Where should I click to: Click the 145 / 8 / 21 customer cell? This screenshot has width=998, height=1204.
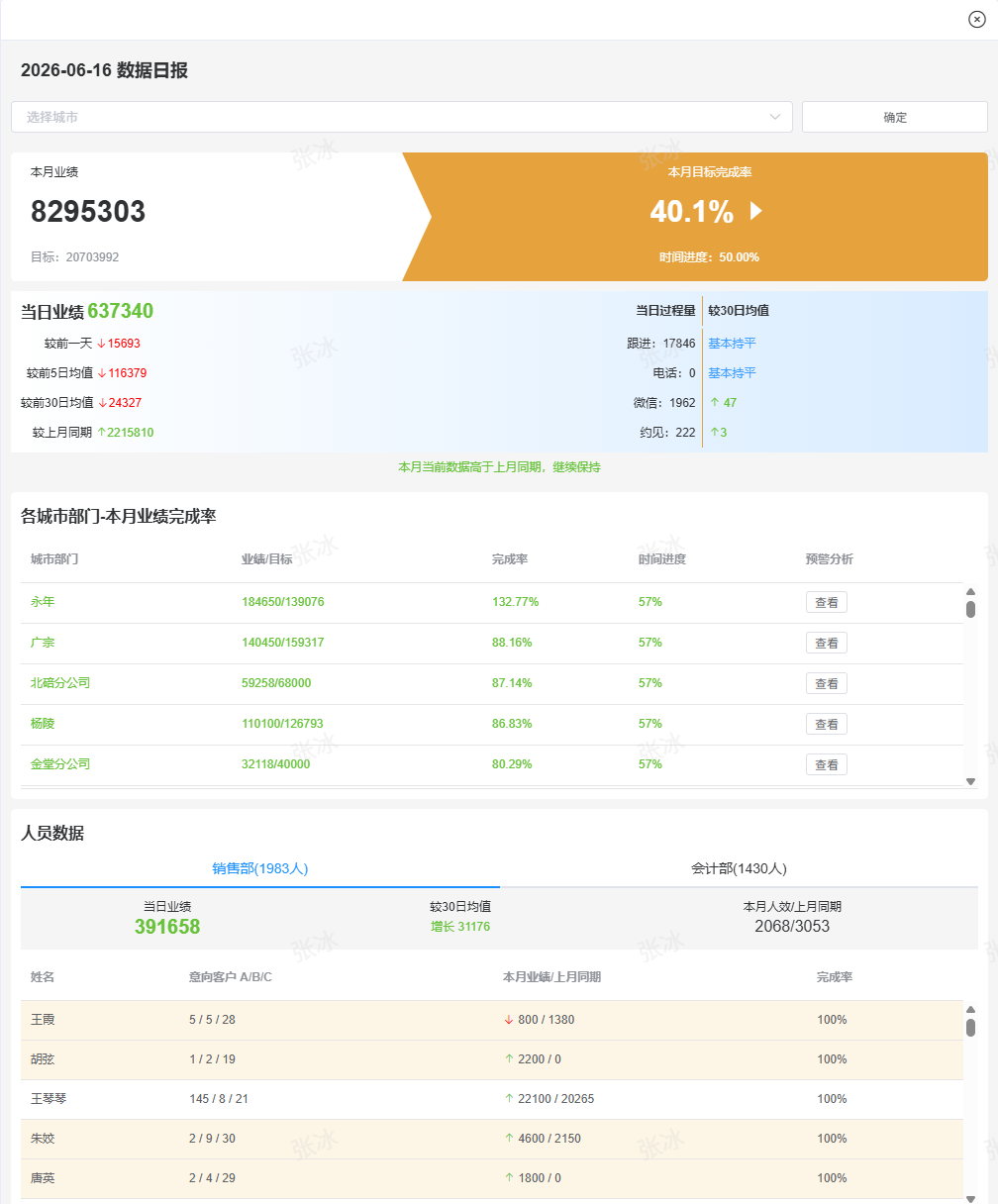point(219,1099)
